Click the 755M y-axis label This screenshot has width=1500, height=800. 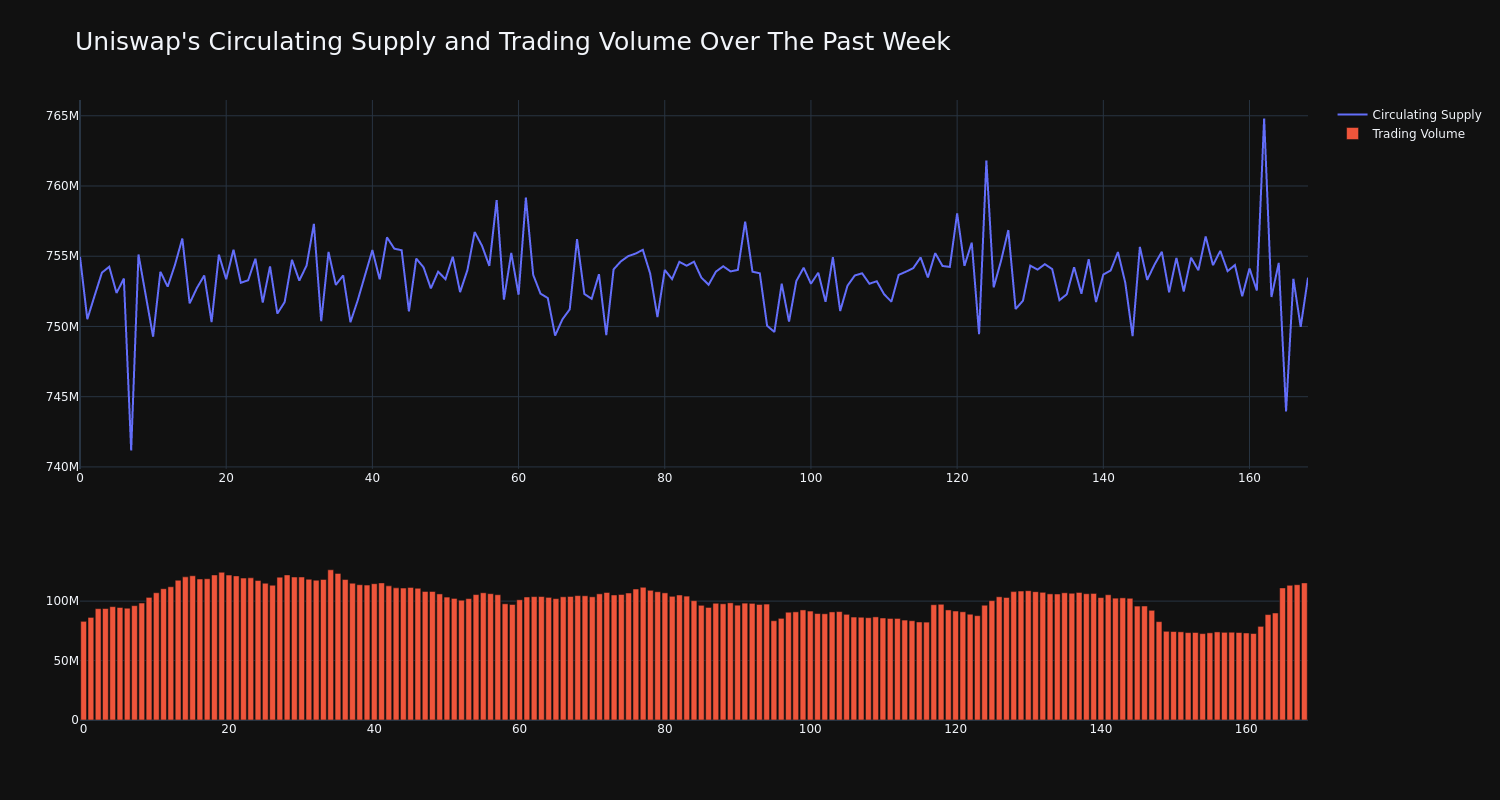click(62, 256)
